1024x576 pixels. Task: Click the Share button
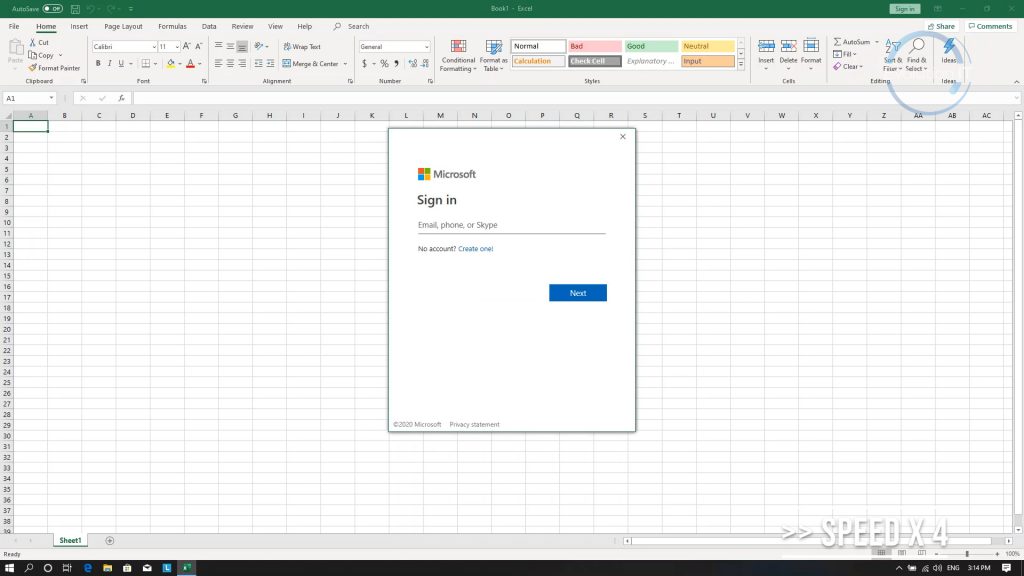point(941,27)
